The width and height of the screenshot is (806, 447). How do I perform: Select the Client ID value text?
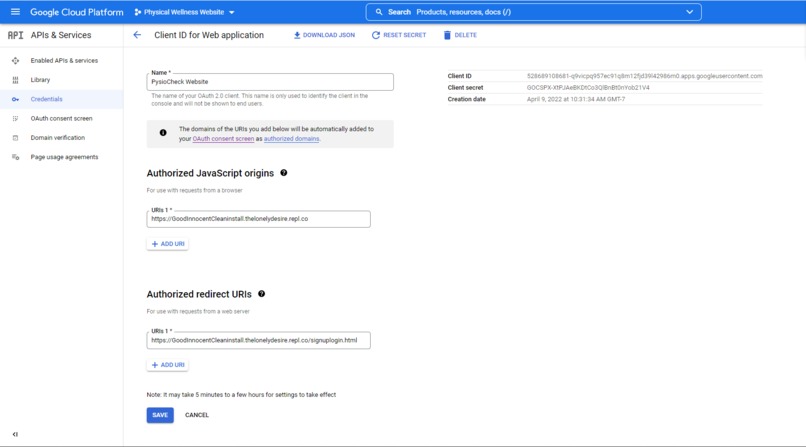pos(645,76)
